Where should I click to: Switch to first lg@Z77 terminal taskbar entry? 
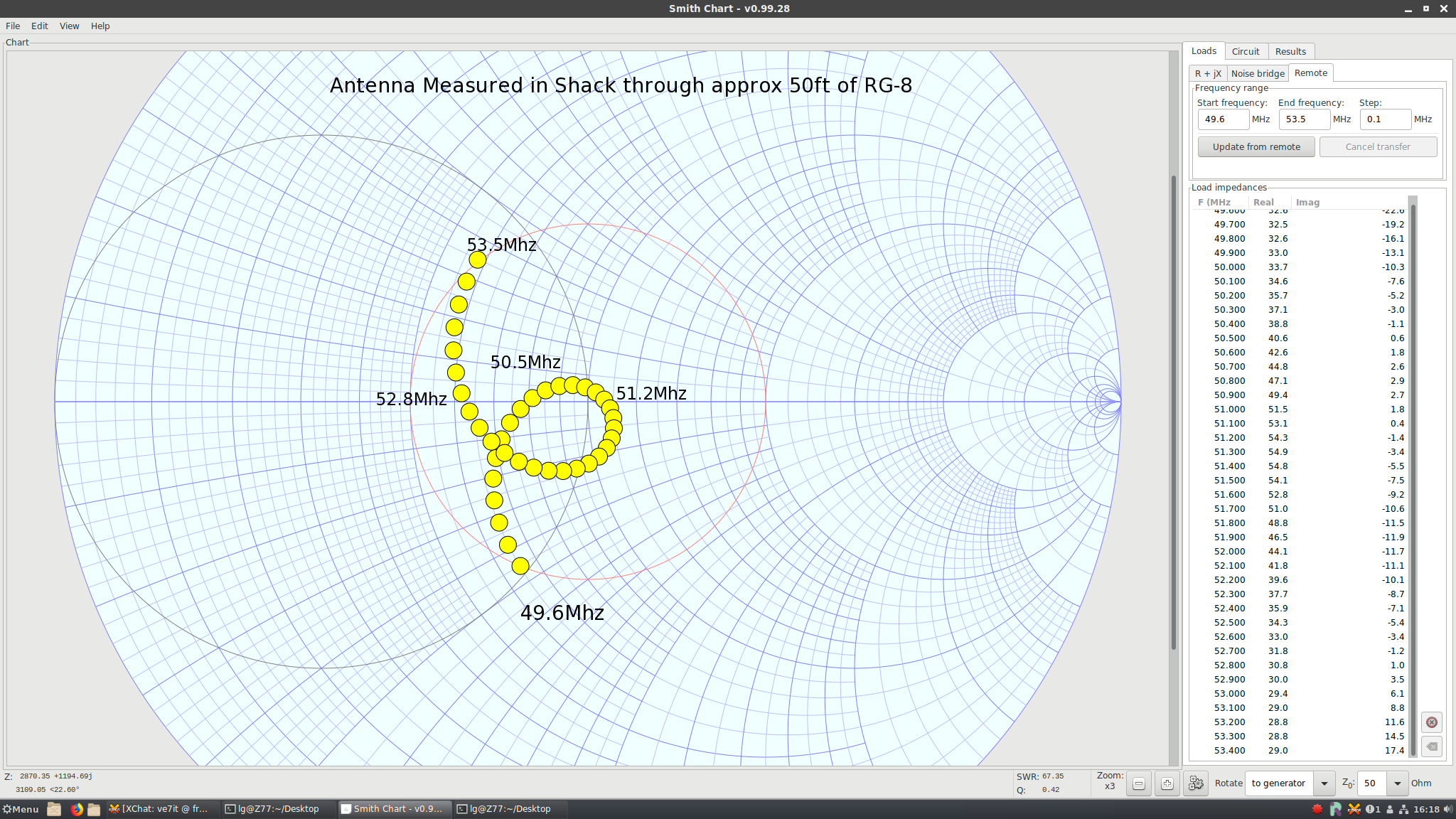(x=278, y=809)
